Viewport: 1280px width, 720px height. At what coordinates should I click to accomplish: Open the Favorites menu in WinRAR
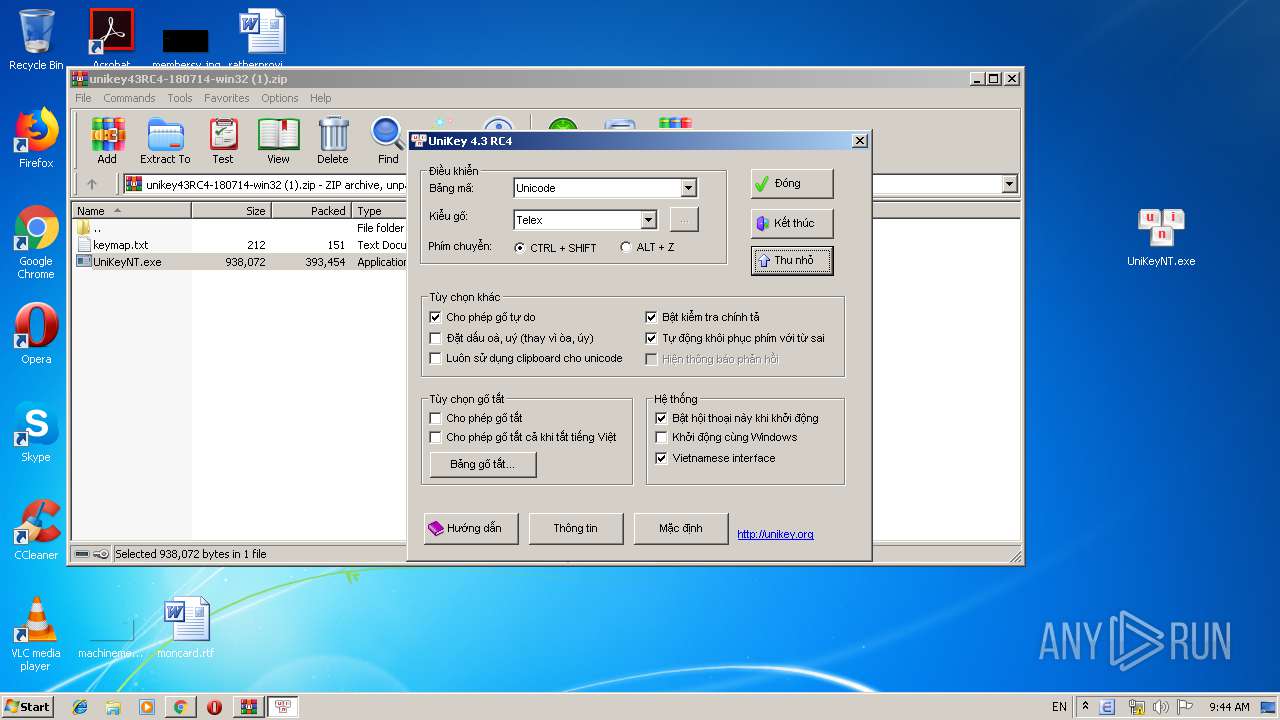[x=227, y=98]
